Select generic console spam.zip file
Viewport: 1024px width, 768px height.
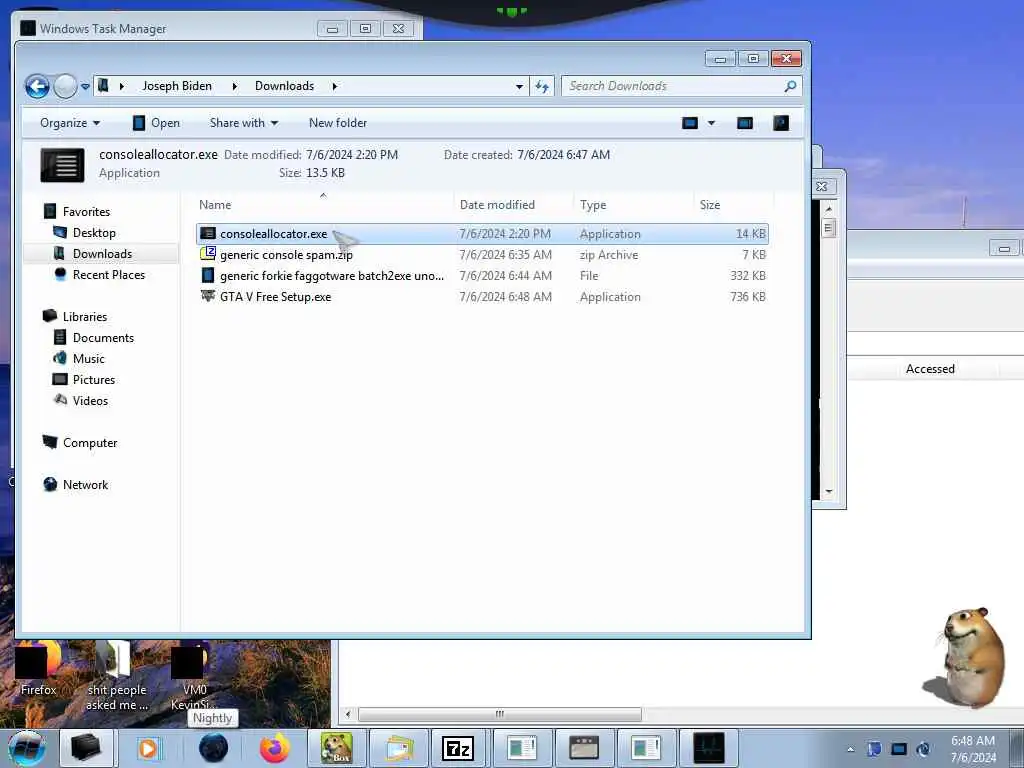tap(482, 255)
